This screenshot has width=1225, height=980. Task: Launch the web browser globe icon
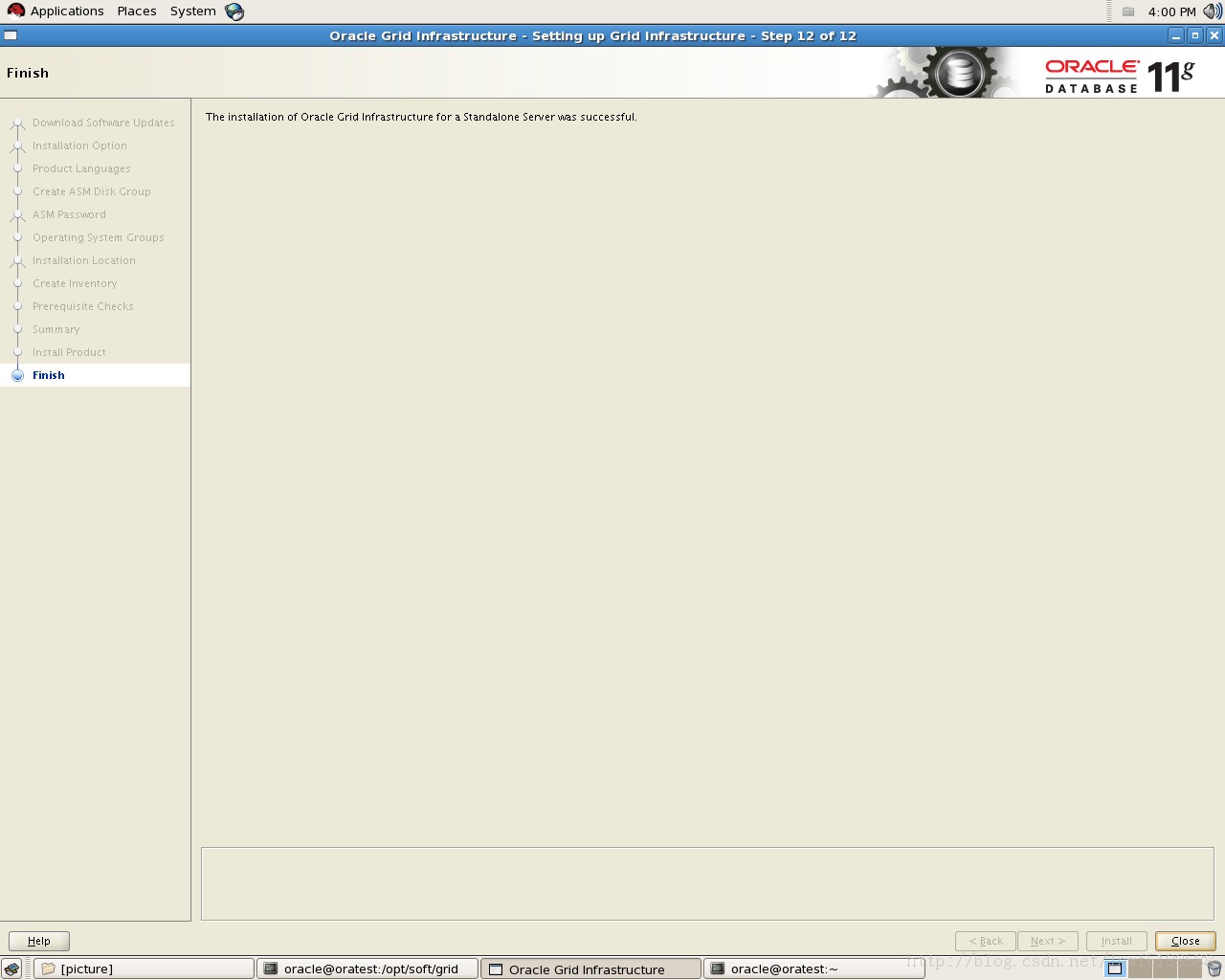click(x=234, y=11)
